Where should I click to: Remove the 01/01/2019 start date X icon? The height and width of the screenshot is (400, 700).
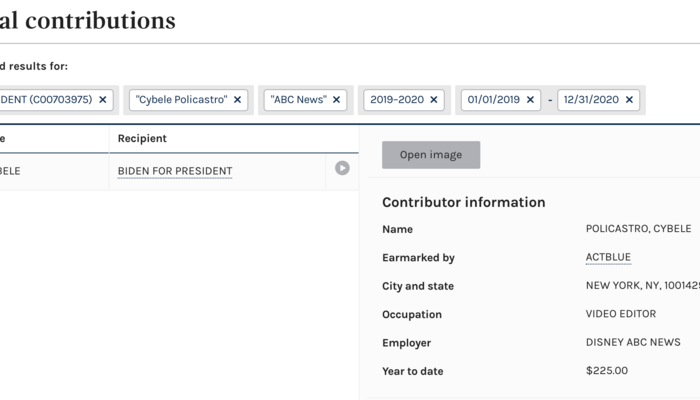tap(529, 100)
